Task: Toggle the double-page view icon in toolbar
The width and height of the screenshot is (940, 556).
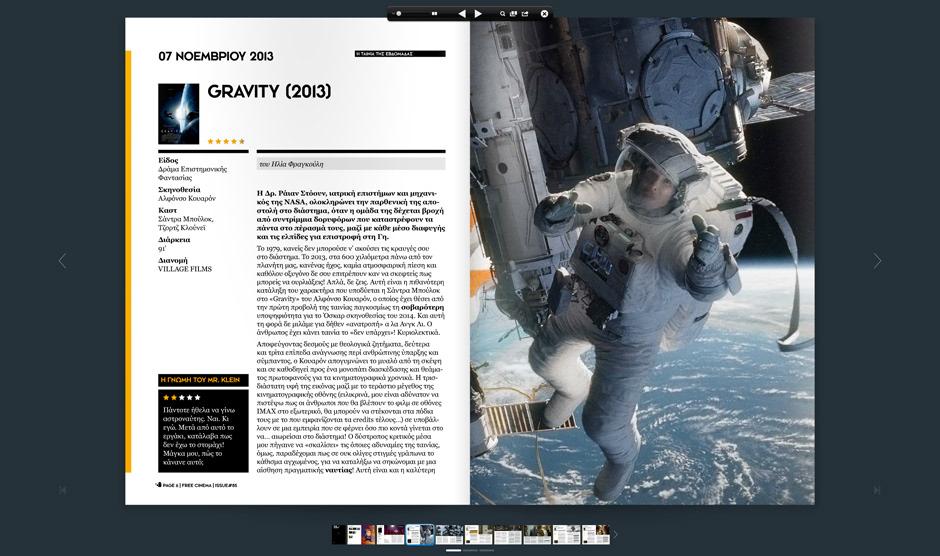Action: pos(434,13)
